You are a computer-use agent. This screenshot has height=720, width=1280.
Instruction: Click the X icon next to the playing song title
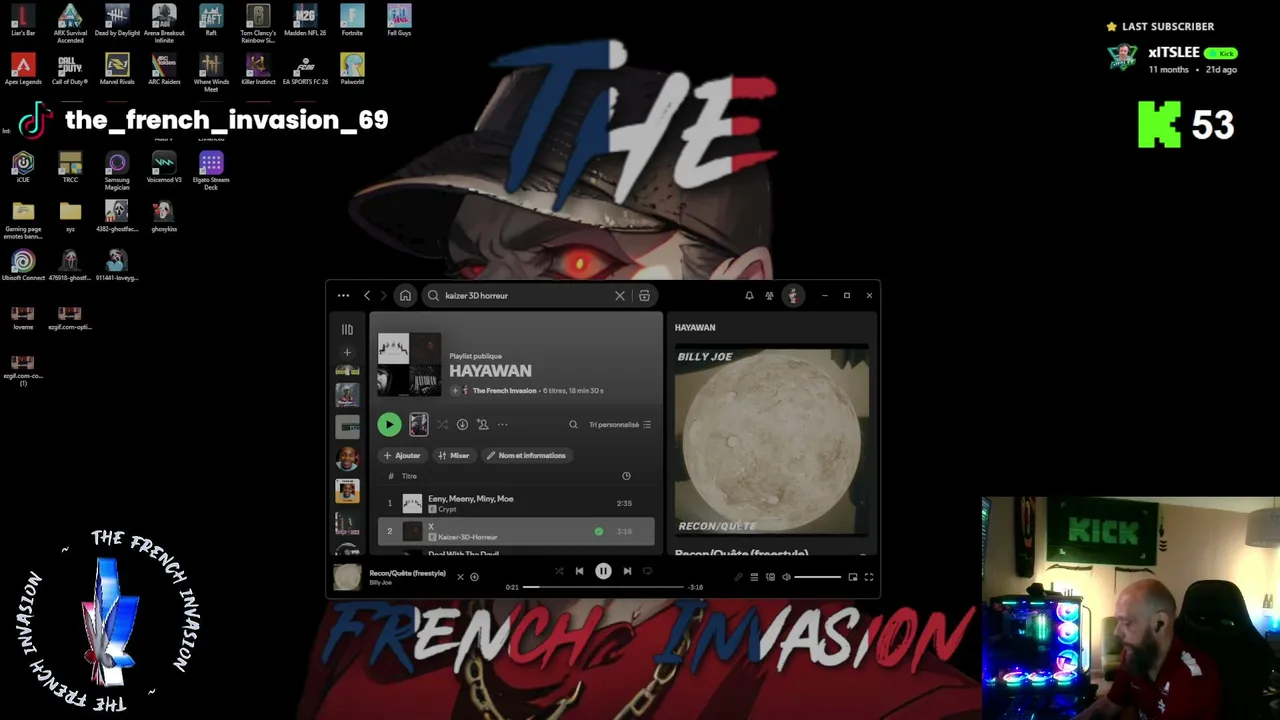460,577
